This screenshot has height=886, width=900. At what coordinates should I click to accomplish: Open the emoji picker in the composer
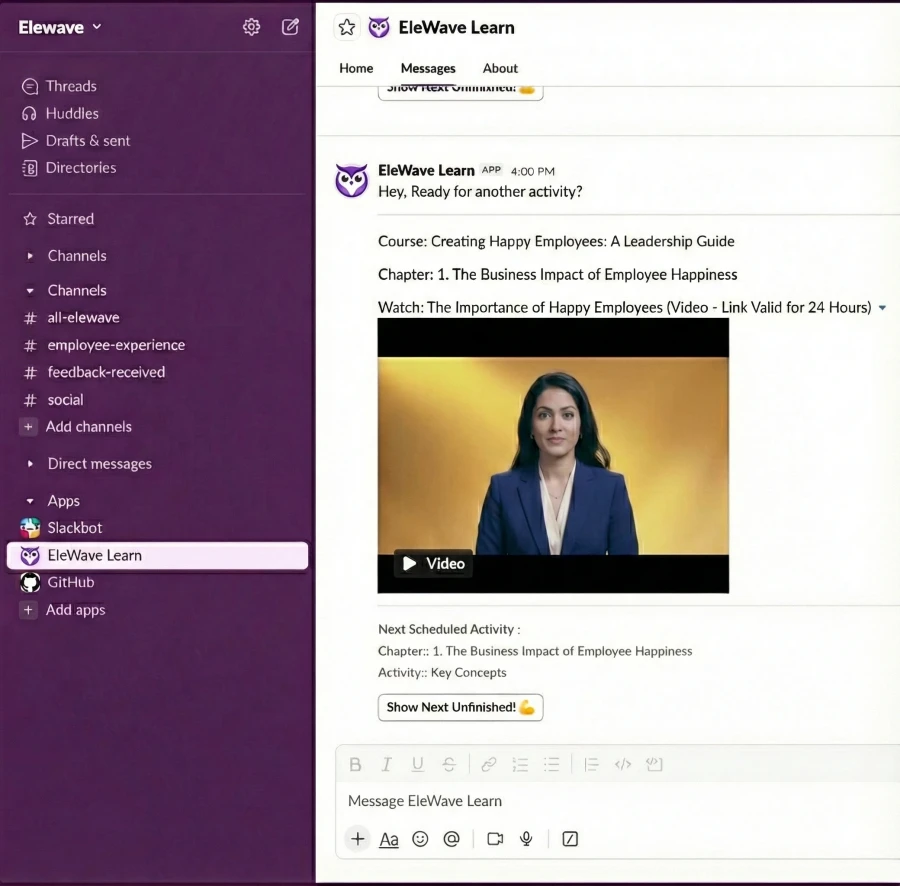point(420,839)
